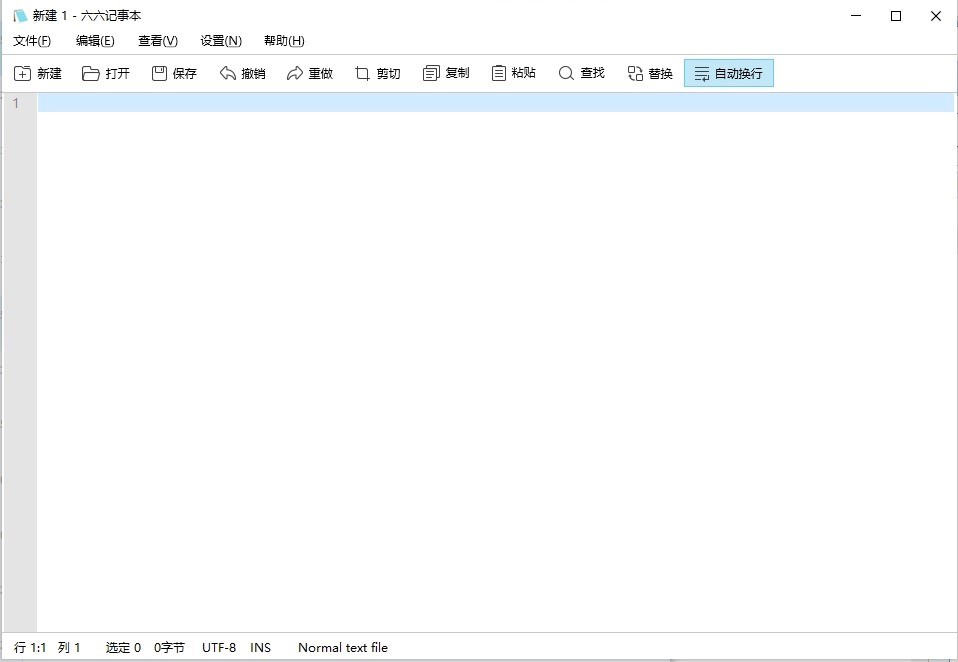Image resolution: width=958 pixels, height=662 pixels.
Task: Paste from clipboard with the 粘贴 icon
Action: pos(499,73)
